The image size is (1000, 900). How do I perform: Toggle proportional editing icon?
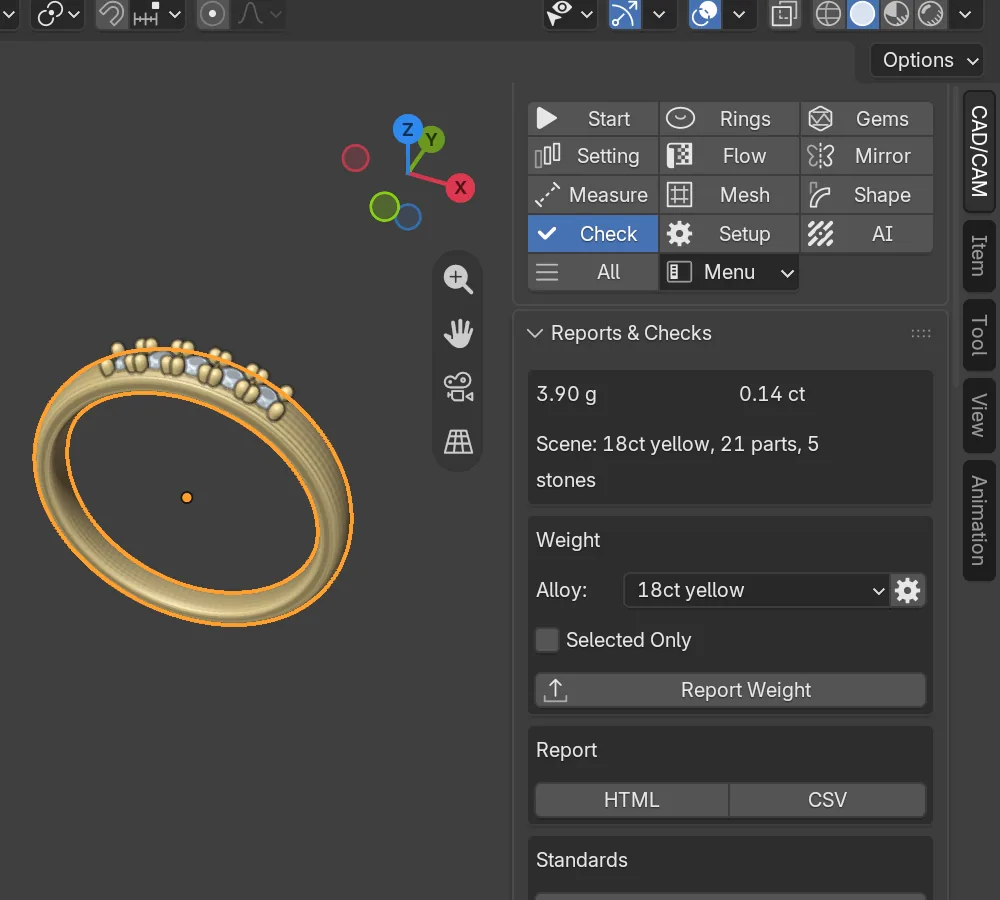(212, 14)
